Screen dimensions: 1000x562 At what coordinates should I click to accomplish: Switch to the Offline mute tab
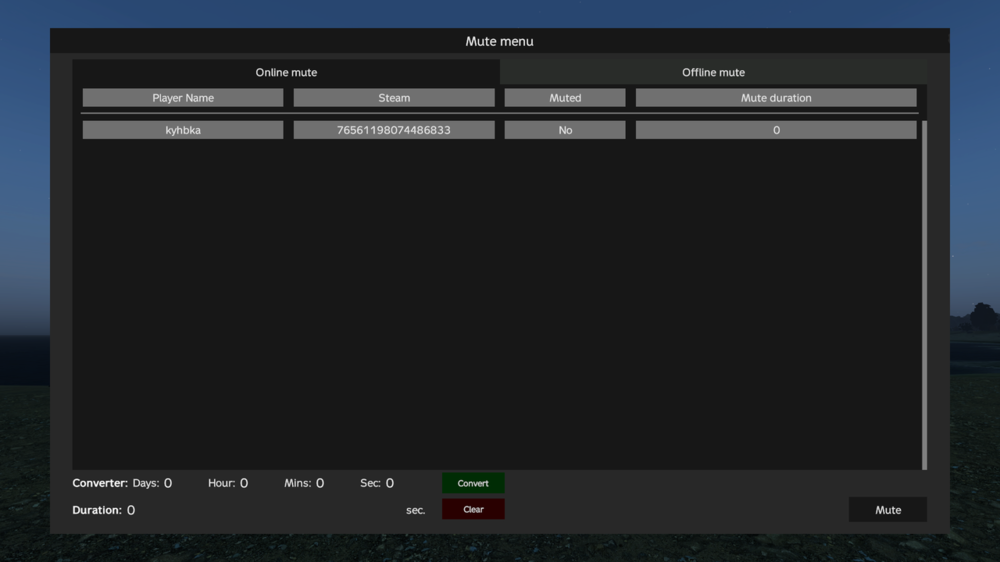click(x=713, y=72)
